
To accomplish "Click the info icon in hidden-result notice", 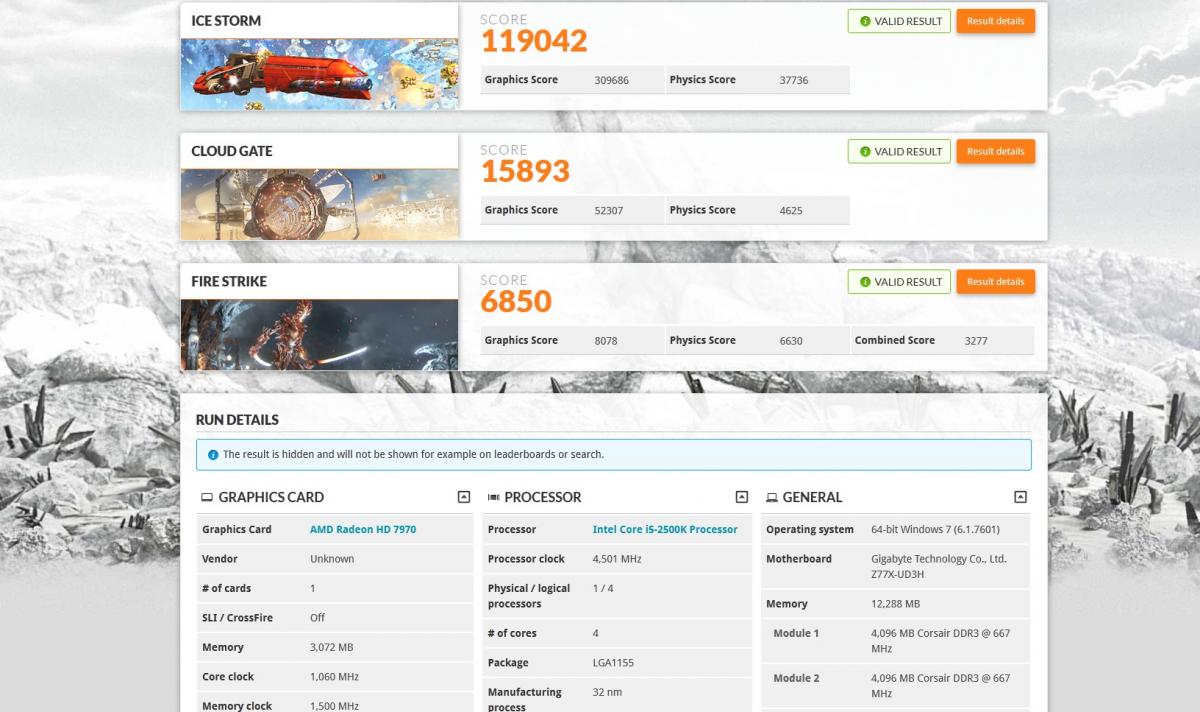I will [x=213, y=454].
